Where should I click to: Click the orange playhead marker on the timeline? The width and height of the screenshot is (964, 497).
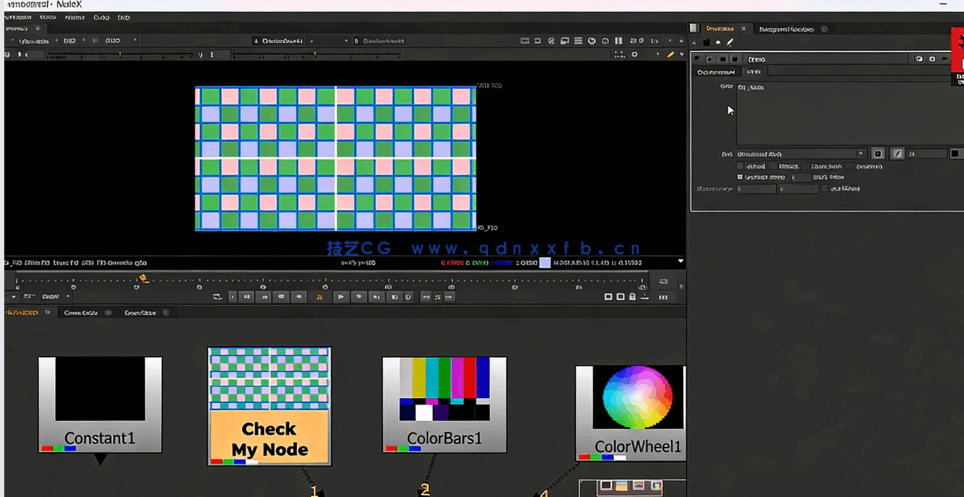click(x=143, y=279)
